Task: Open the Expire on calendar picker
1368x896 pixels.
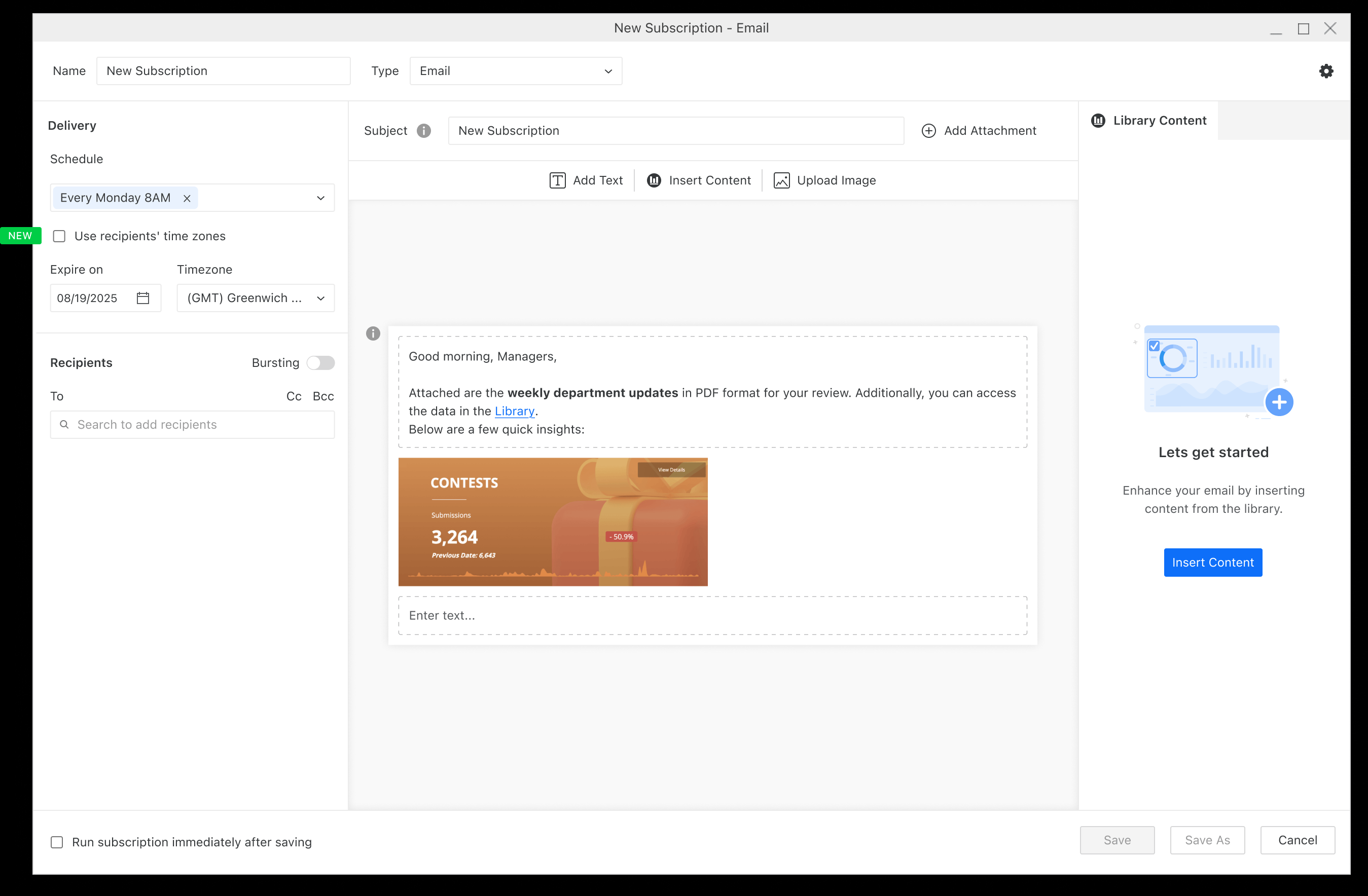Action: [143, 298]
